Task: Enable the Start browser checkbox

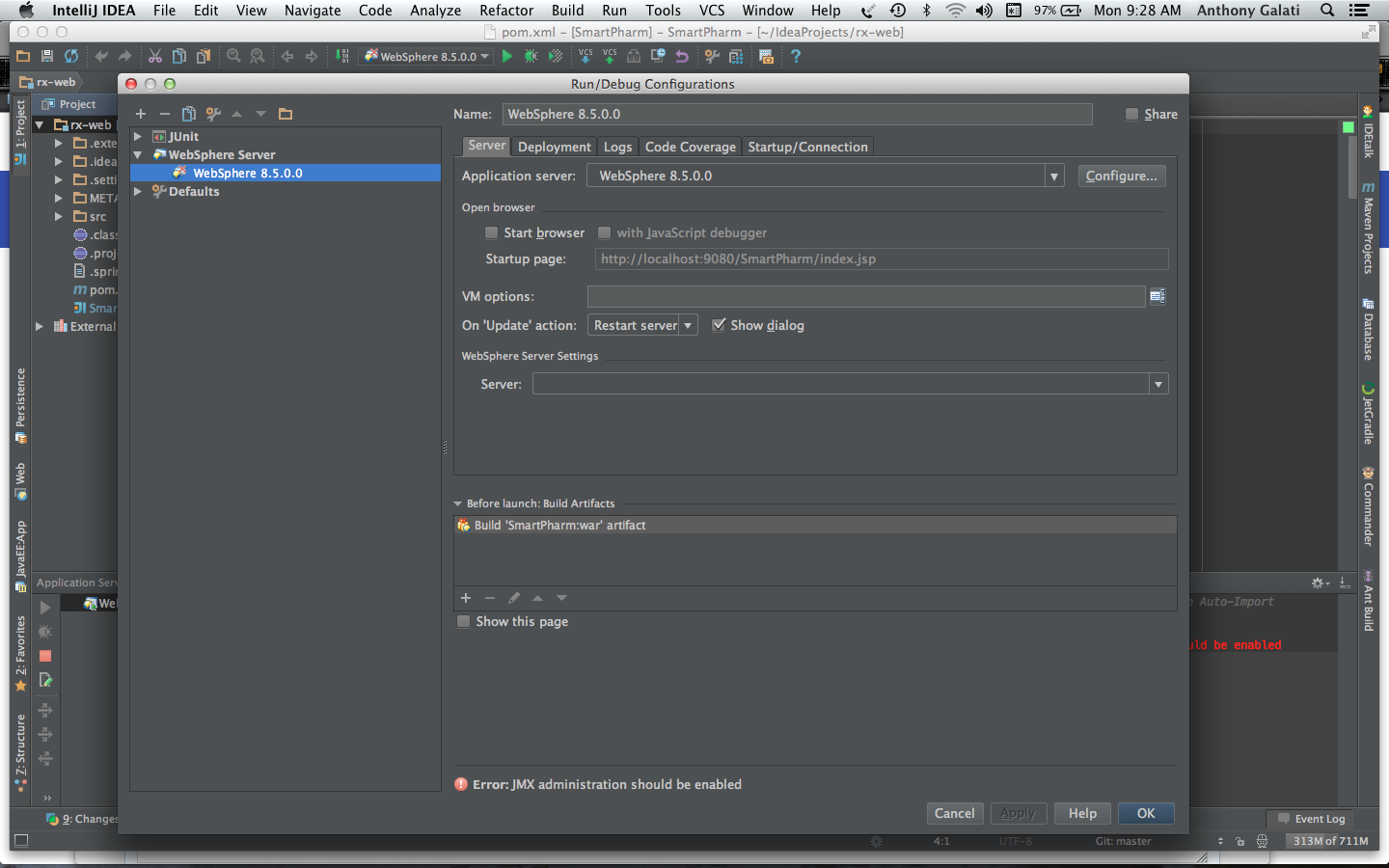Action: click(492, 232)
